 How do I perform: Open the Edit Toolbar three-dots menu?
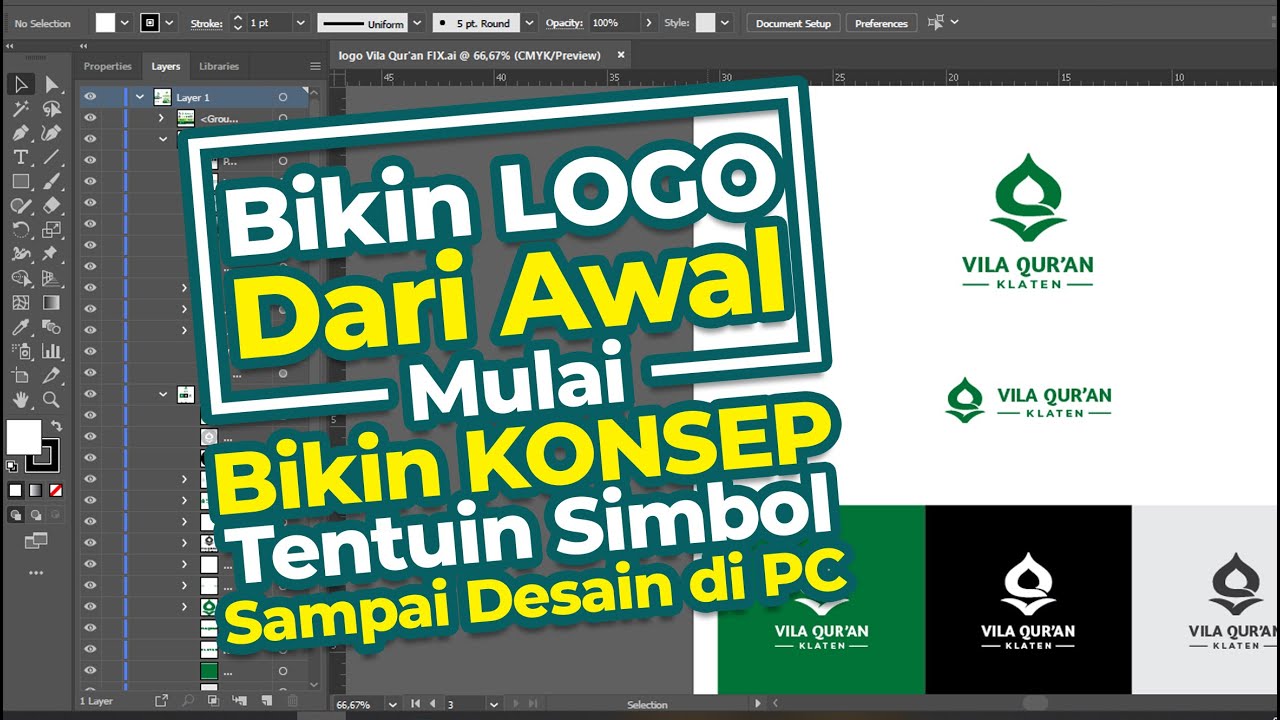[x=36, y=574]
